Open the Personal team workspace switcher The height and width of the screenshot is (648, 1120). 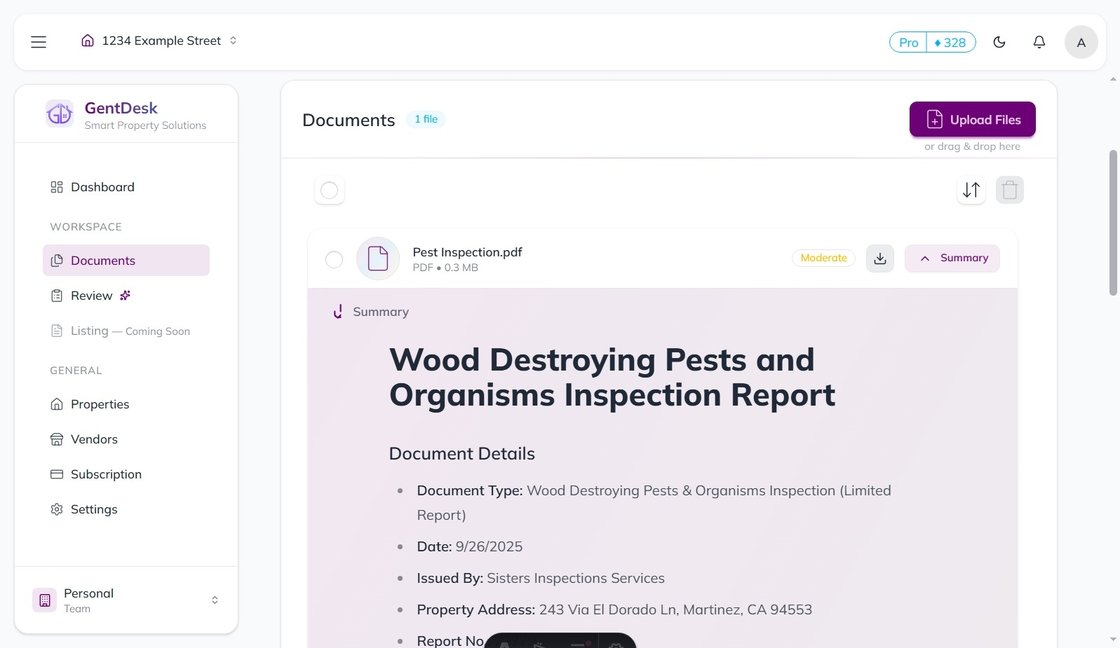tap(128, 599)
